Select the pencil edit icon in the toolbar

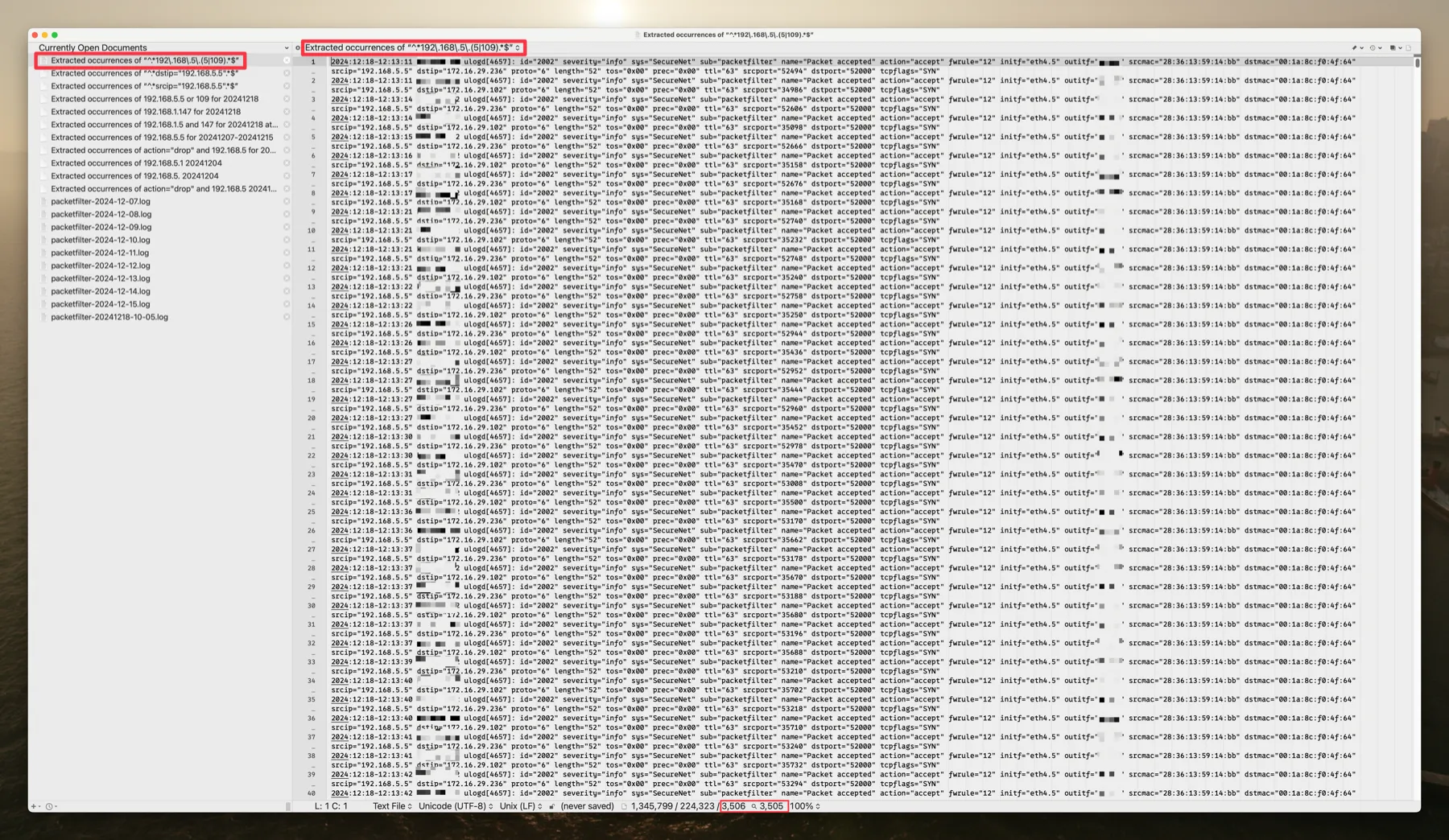[1355, 47]
